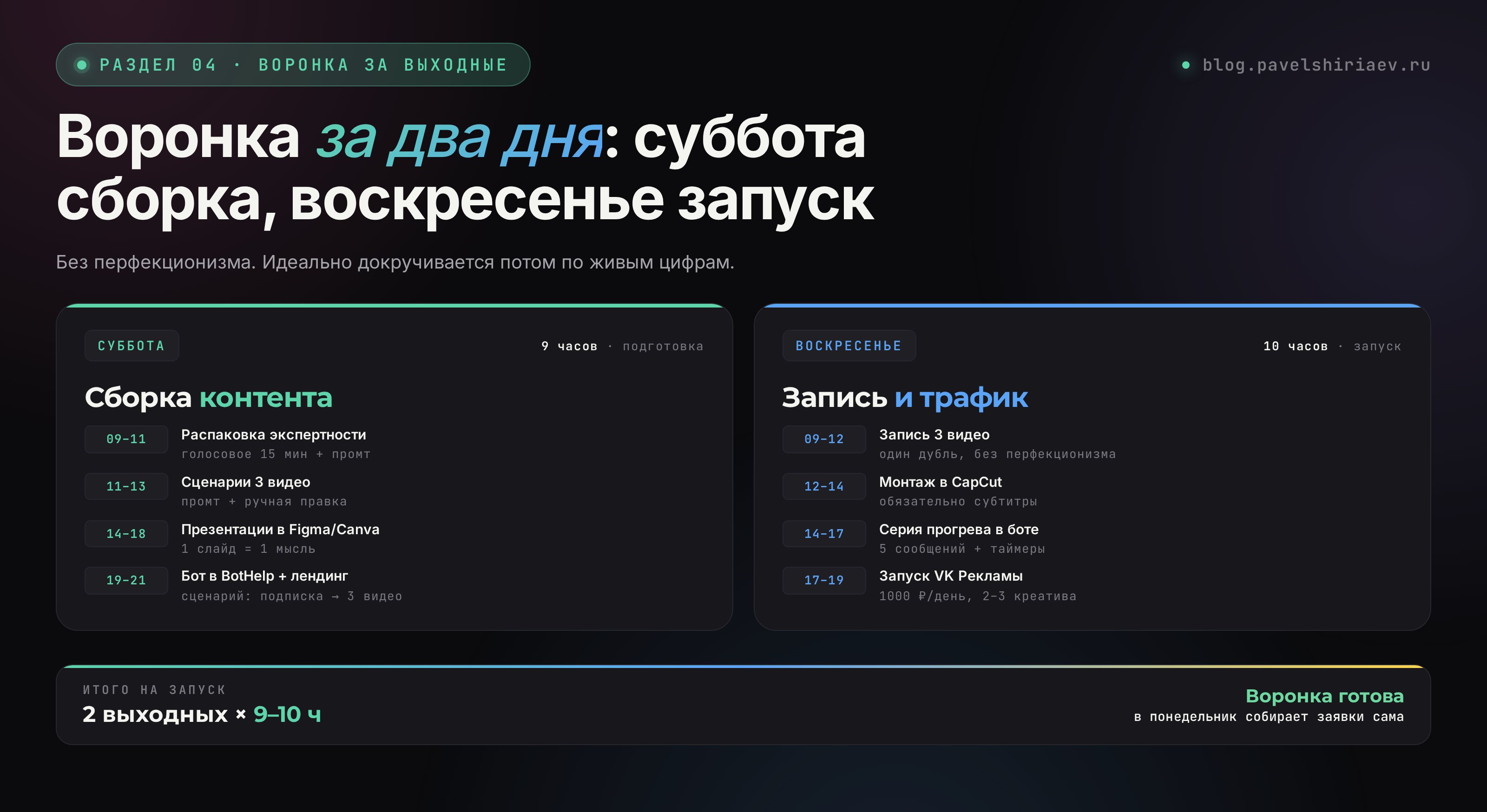Select the СУББОТА tag

(x=132, y=346)
